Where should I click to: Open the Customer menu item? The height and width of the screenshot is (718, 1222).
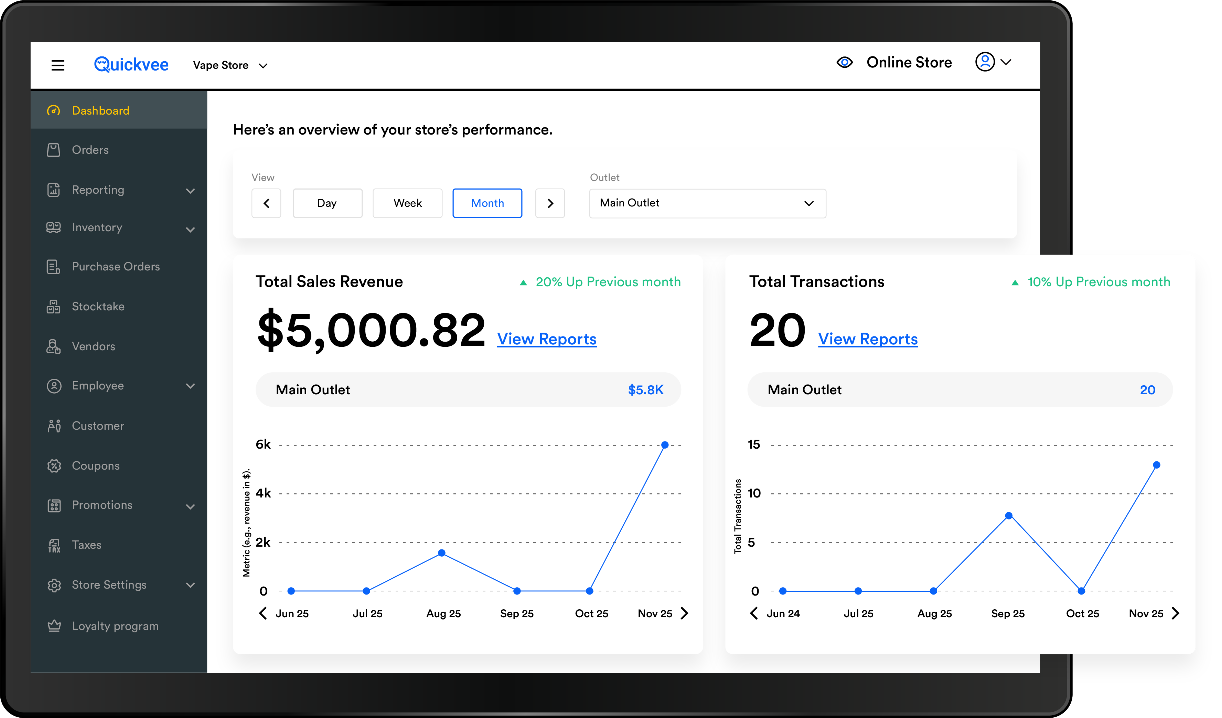(x=98, y=426)
